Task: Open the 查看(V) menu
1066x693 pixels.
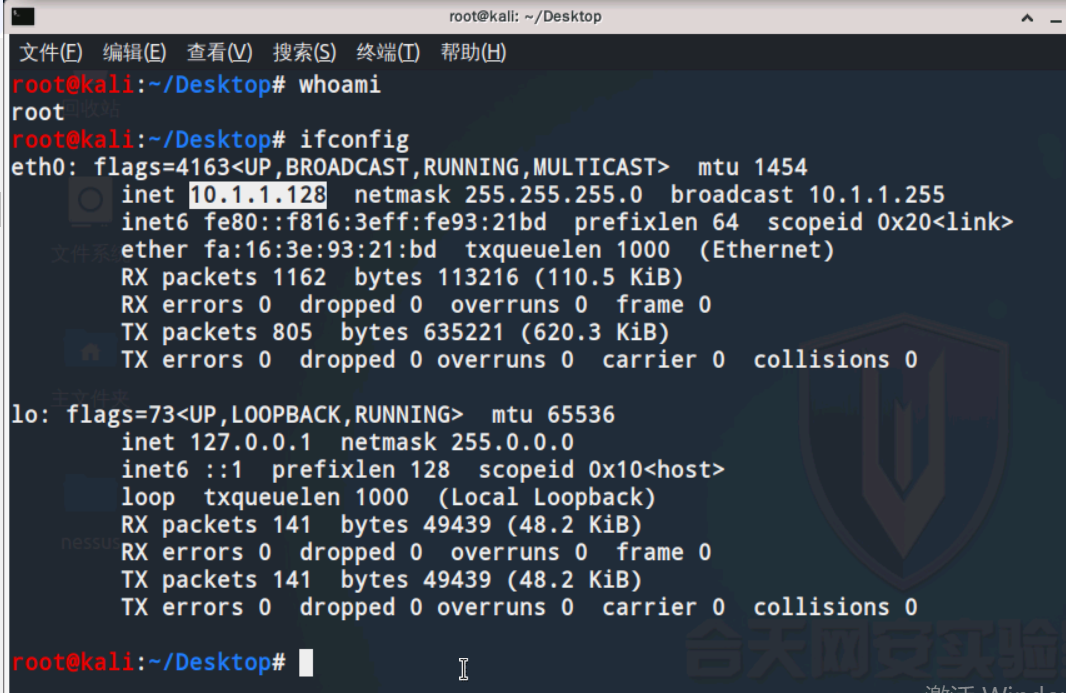Action: coord(219,52)
